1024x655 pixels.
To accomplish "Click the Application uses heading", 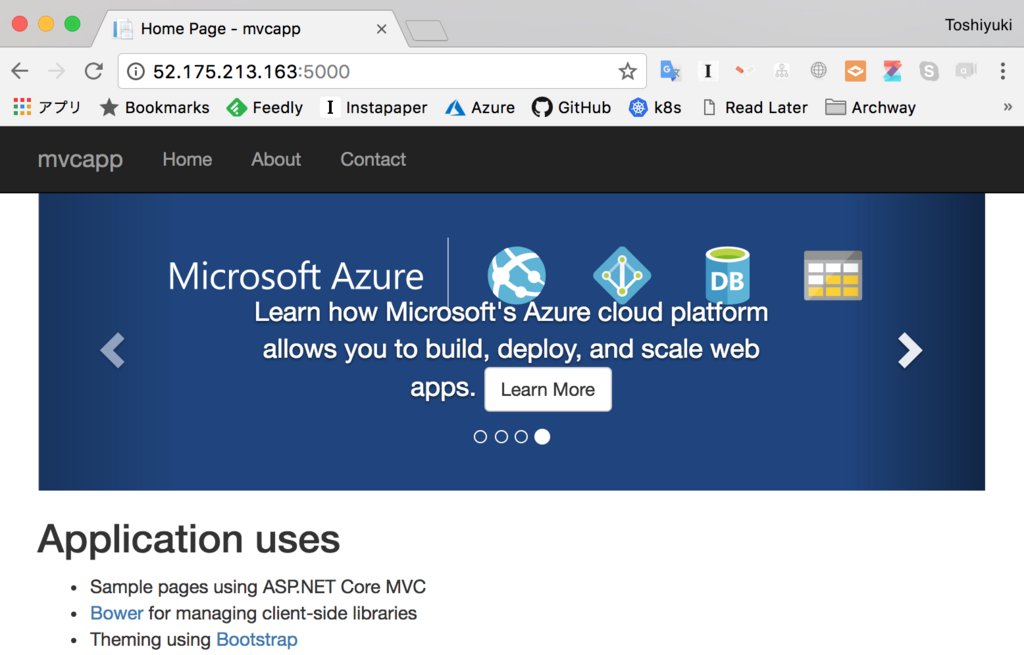I will 189,539.
